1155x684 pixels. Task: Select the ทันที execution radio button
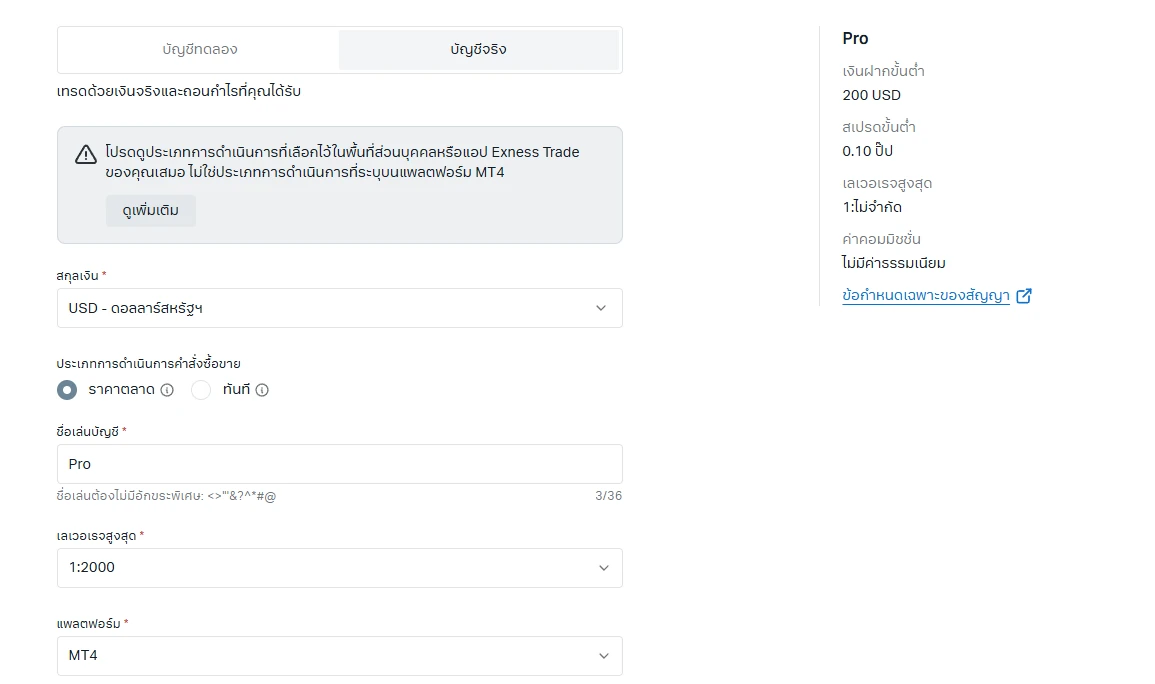click(x=201, y=389)
